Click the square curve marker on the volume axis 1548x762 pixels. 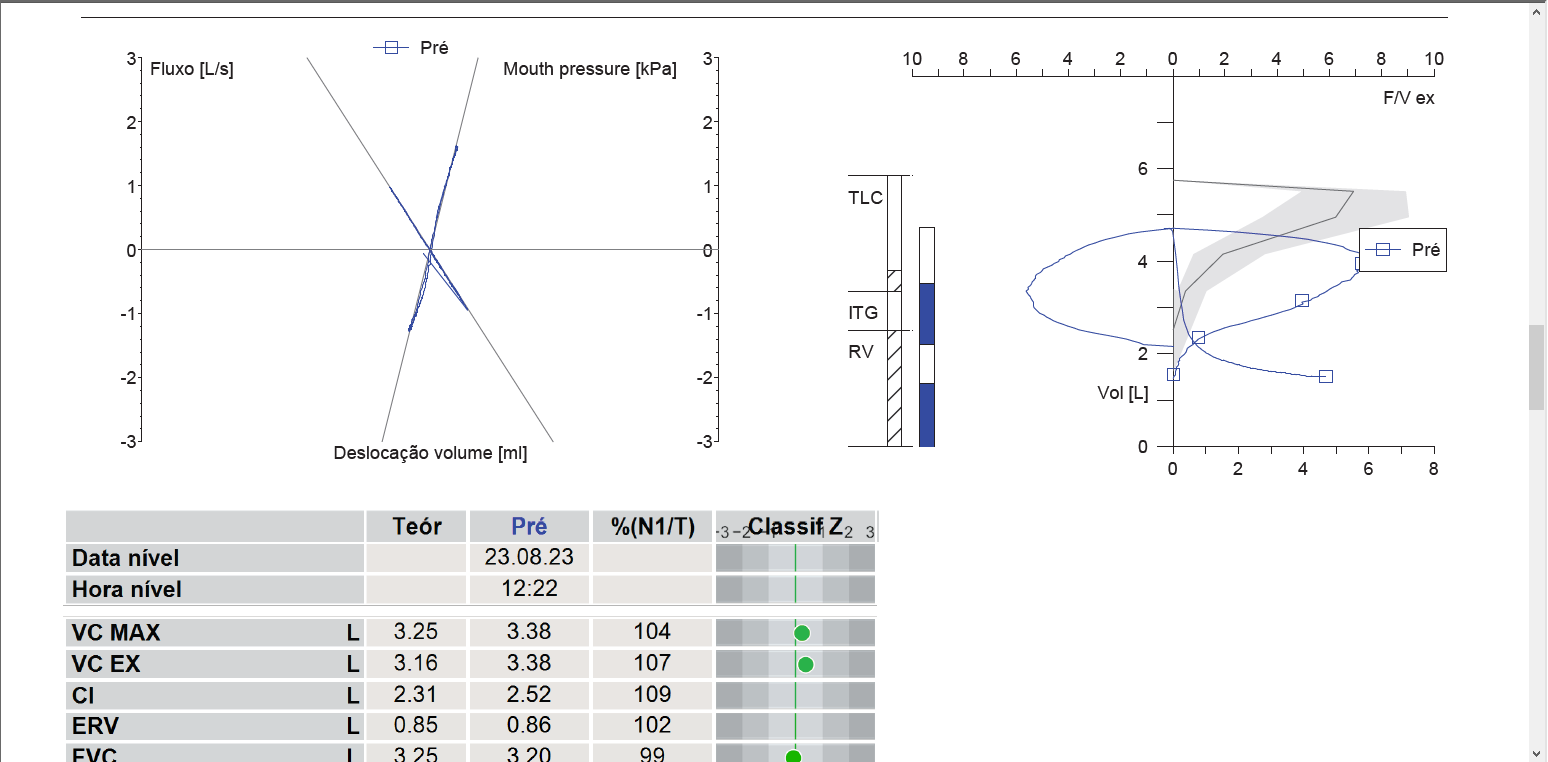click(x=1174, y=374)
